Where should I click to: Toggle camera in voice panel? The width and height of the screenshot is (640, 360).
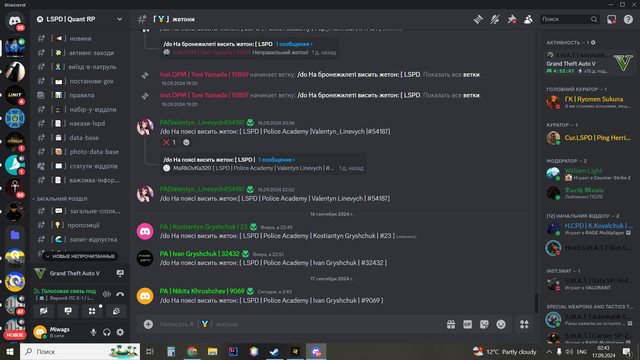[44, 311]
